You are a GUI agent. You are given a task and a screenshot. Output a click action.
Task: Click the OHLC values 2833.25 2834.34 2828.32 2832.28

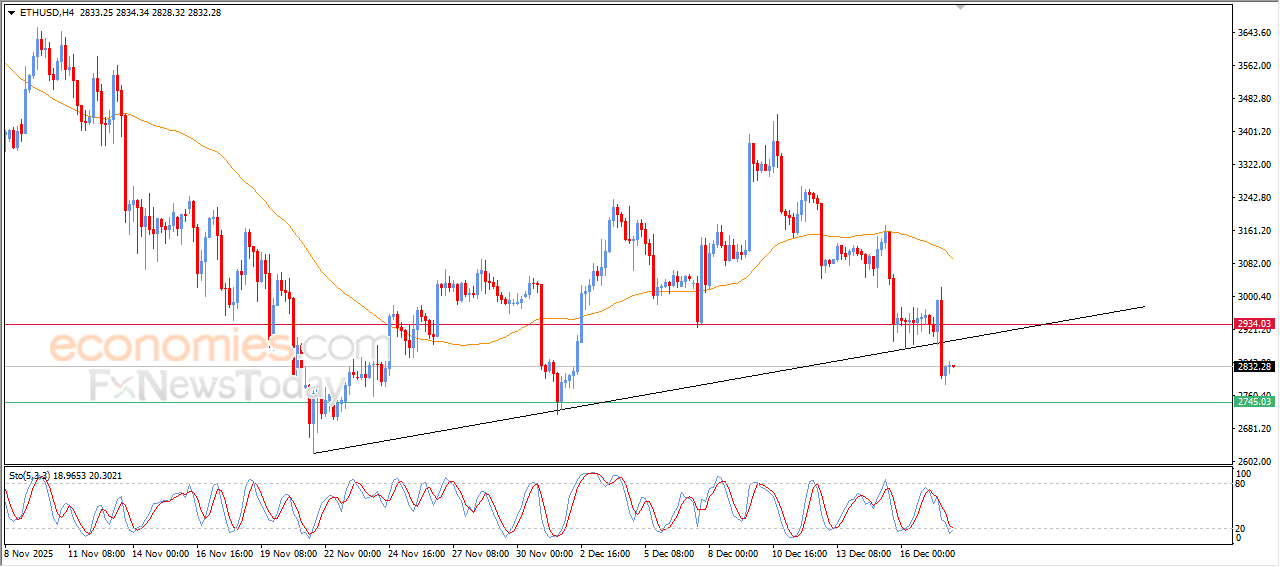(x=151, y=13)
